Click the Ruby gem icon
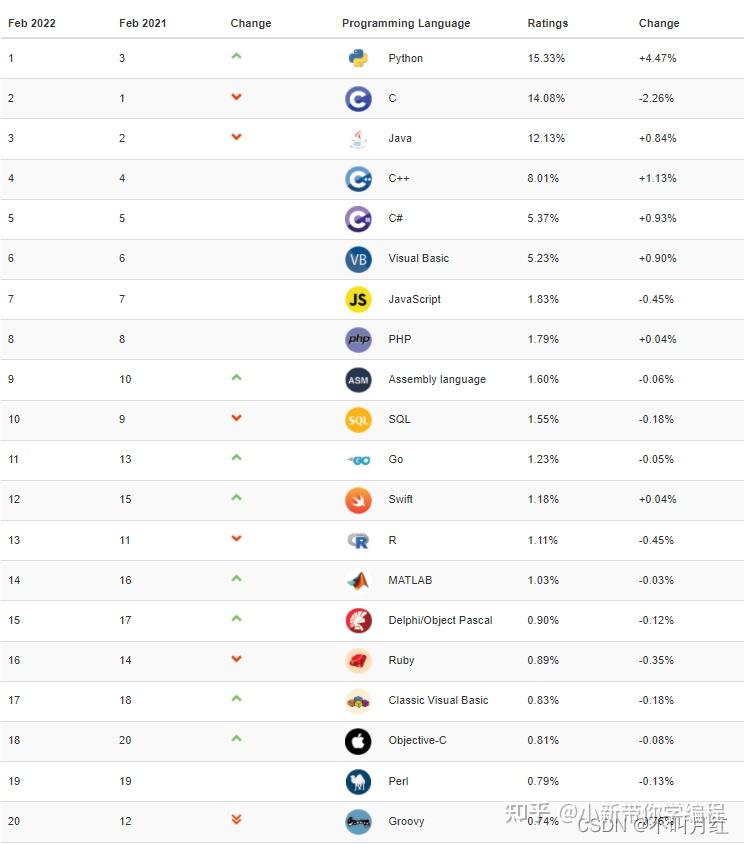 358,660
